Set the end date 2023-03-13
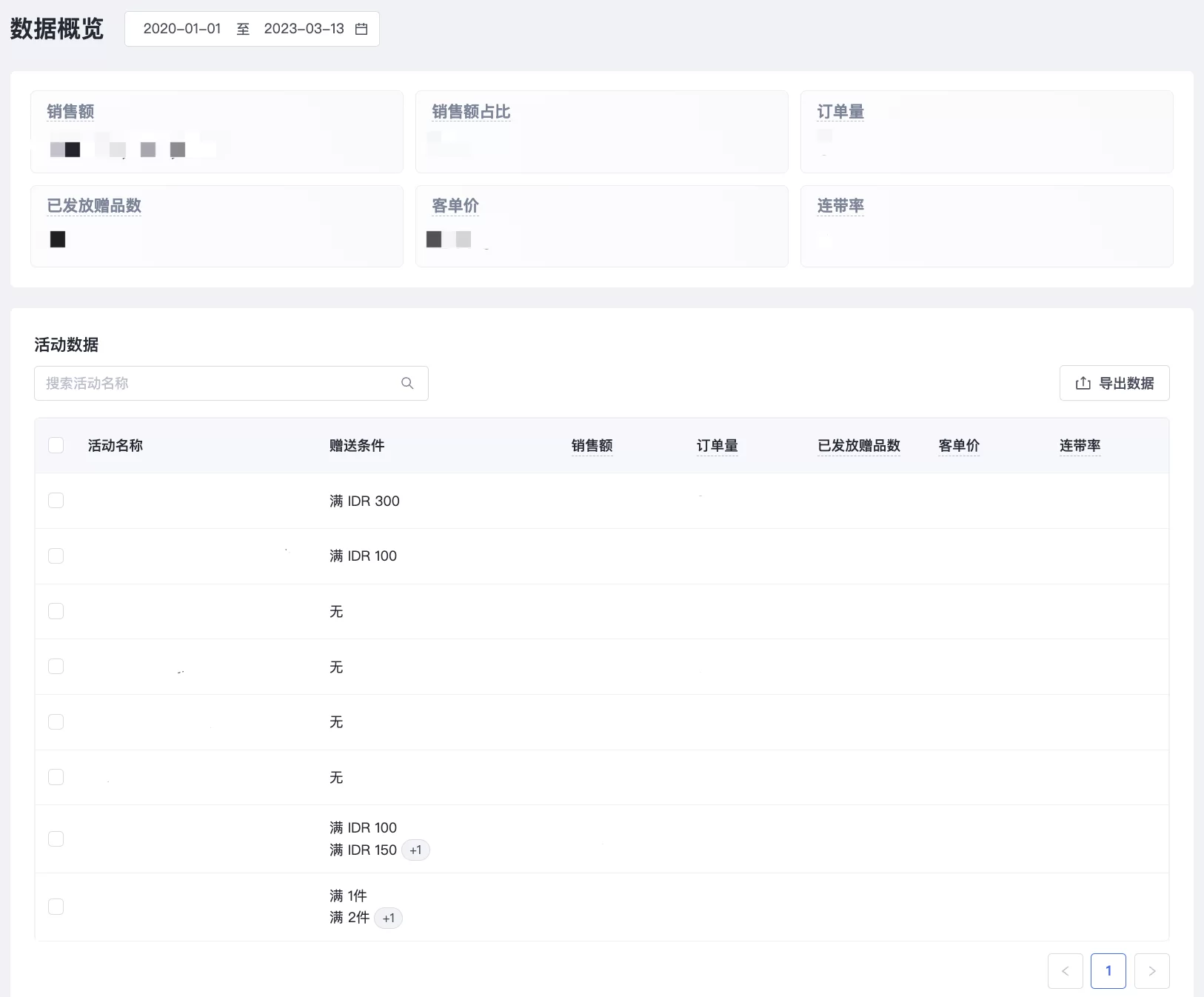Viewport: 1204px width, 997px height. click(304, 29)
